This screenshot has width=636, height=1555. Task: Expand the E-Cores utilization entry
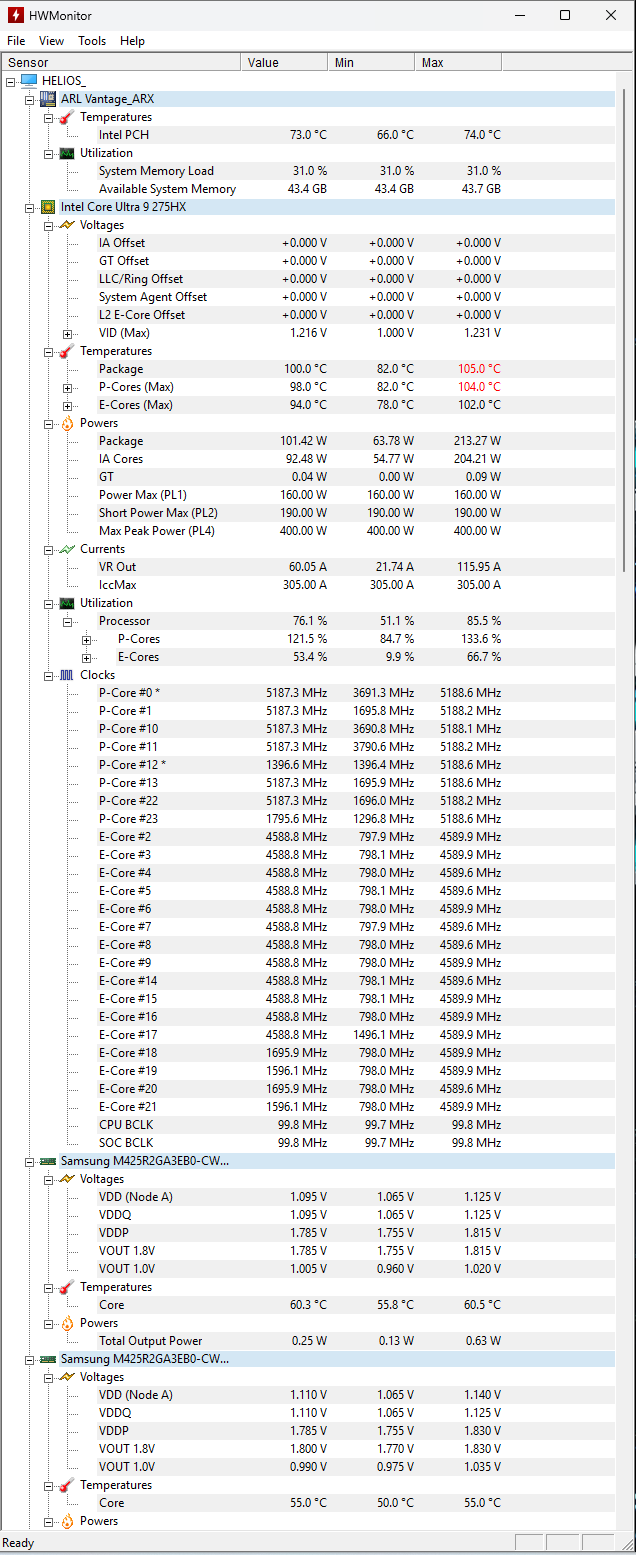[86, 657]
